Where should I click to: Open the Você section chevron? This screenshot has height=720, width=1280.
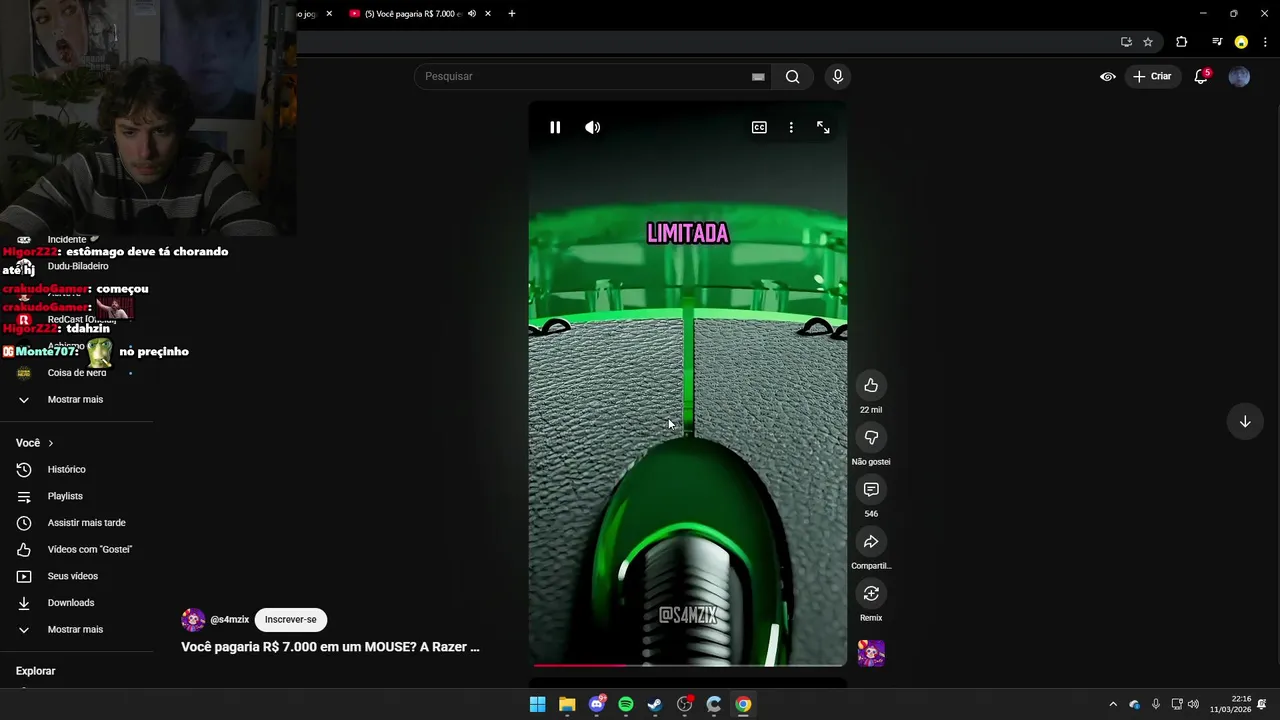[x=51, y=443]
